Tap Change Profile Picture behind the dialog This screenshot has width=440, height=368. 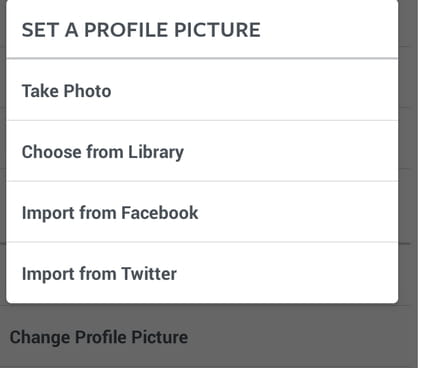click(99, 337)
